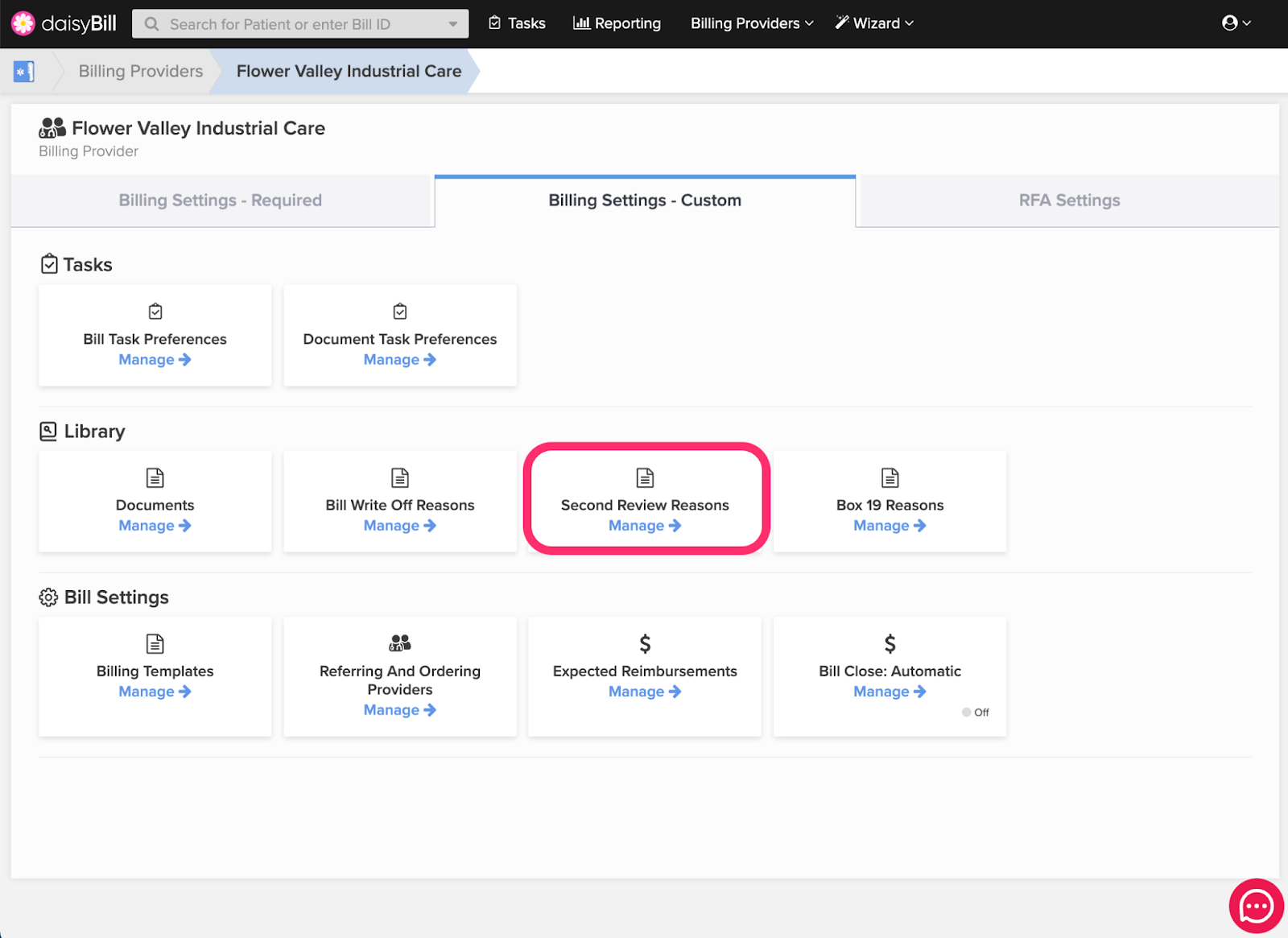Switch to the Billing Settings - Required tab
The width and height of the screenshot is (1288, 938).
click(220, 200)
